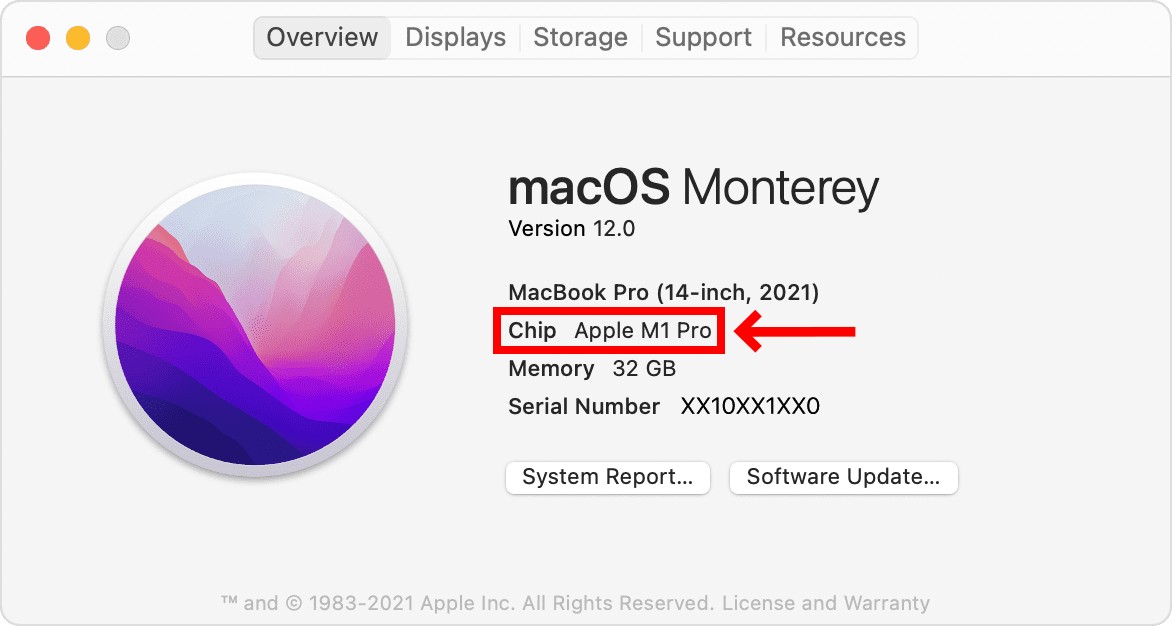This screenshot has height=626, width=1172.
Task: Open the Storage tab
Action: click(580, 37)
